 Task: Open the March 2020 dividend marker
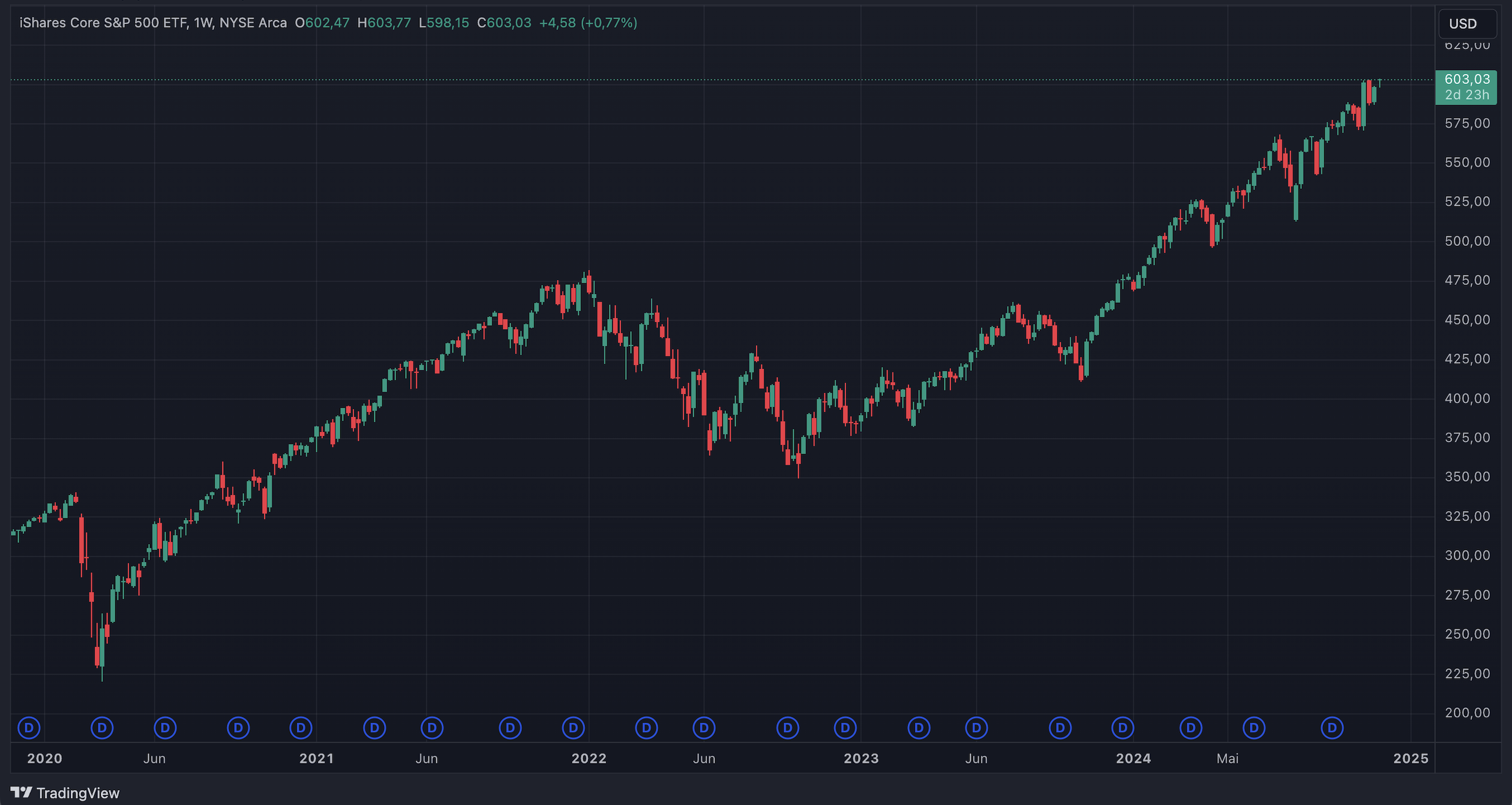[x=102, y=728]
